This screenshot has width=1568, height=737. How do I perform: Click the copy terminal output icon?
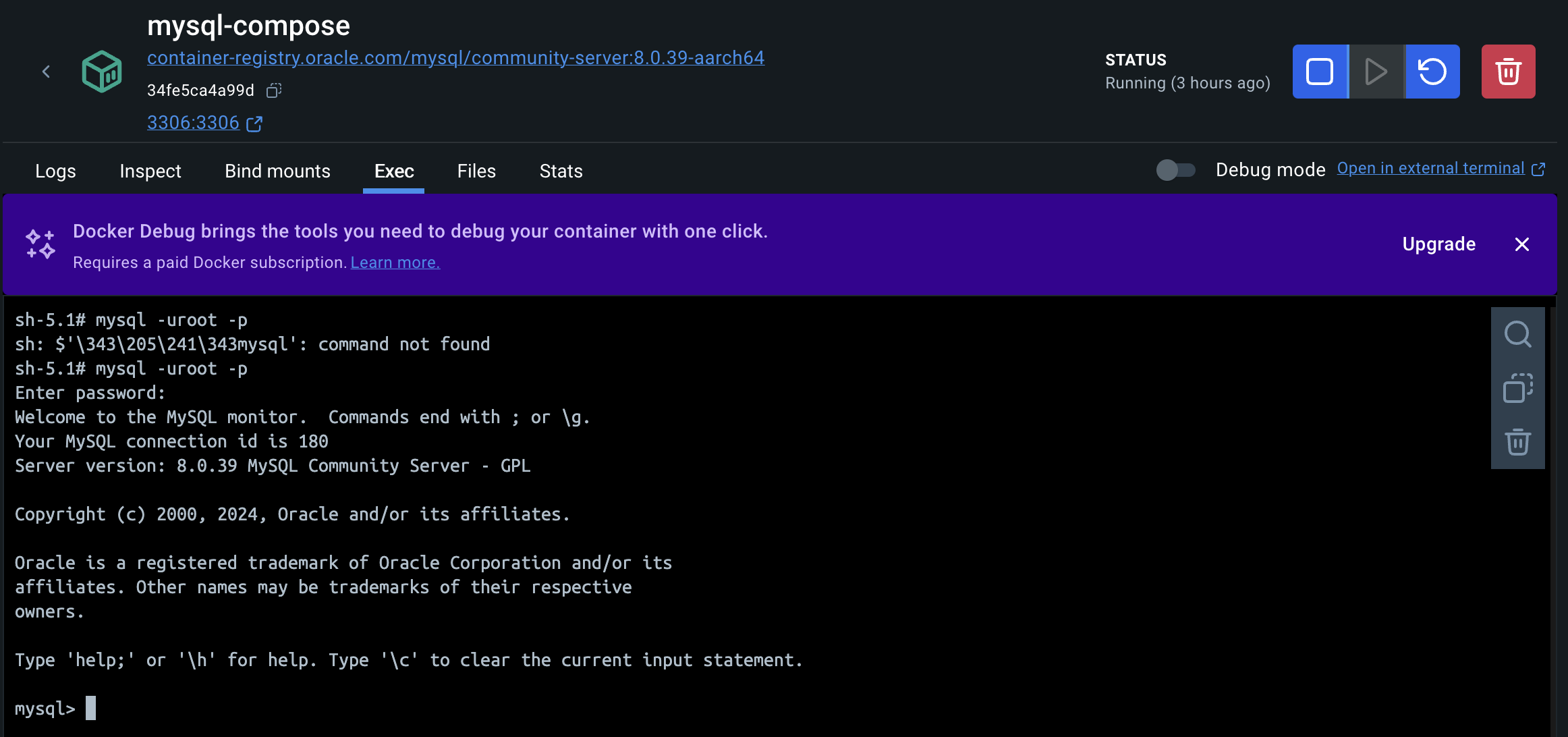tap(1517, 388)
